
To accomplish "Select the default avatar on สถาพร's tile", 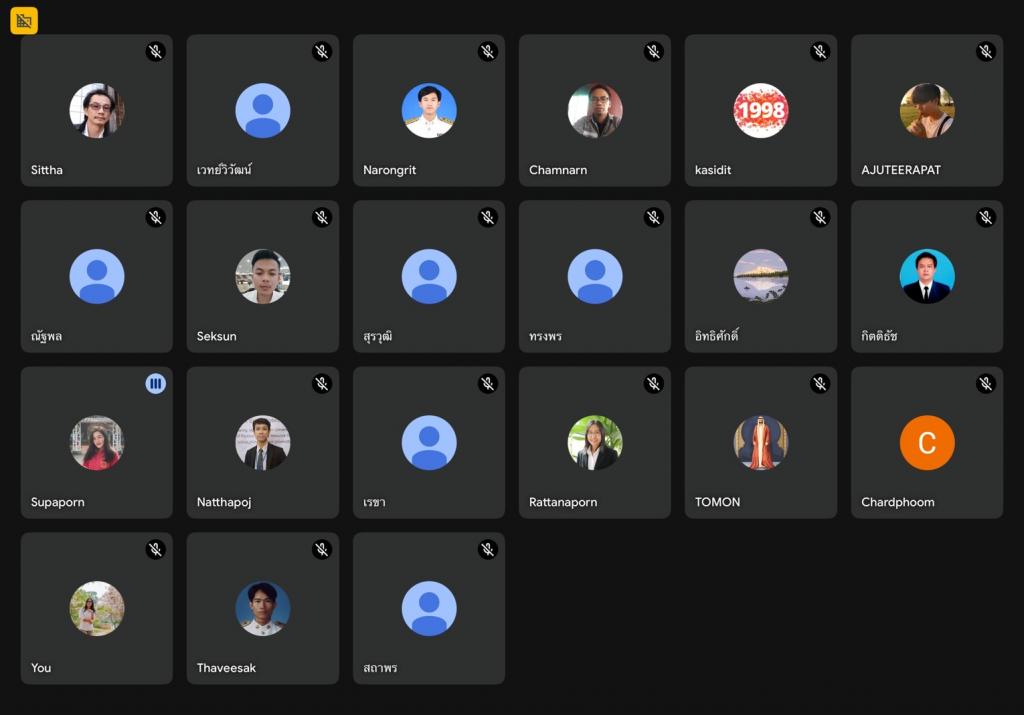I will tap(429, 608).
